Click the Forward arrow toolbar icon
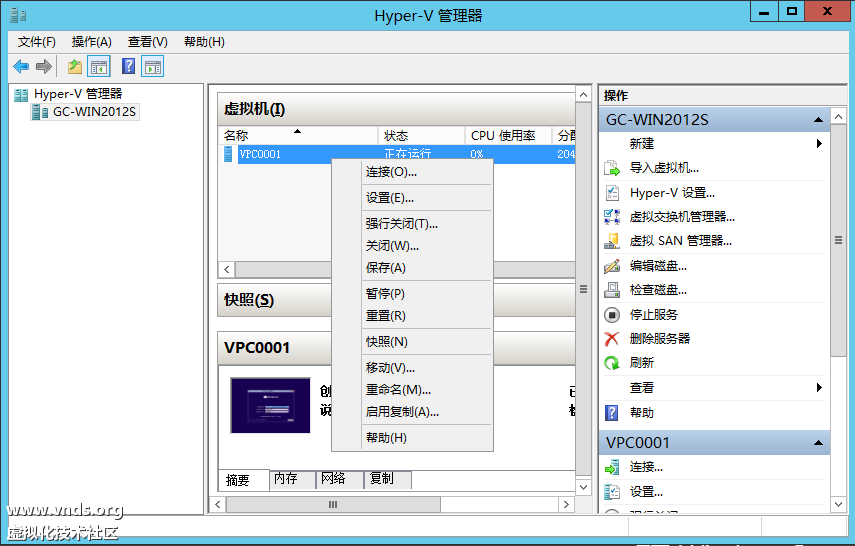Screen dimensions: 855x546 pyautogui.click(x=44, y=67)
